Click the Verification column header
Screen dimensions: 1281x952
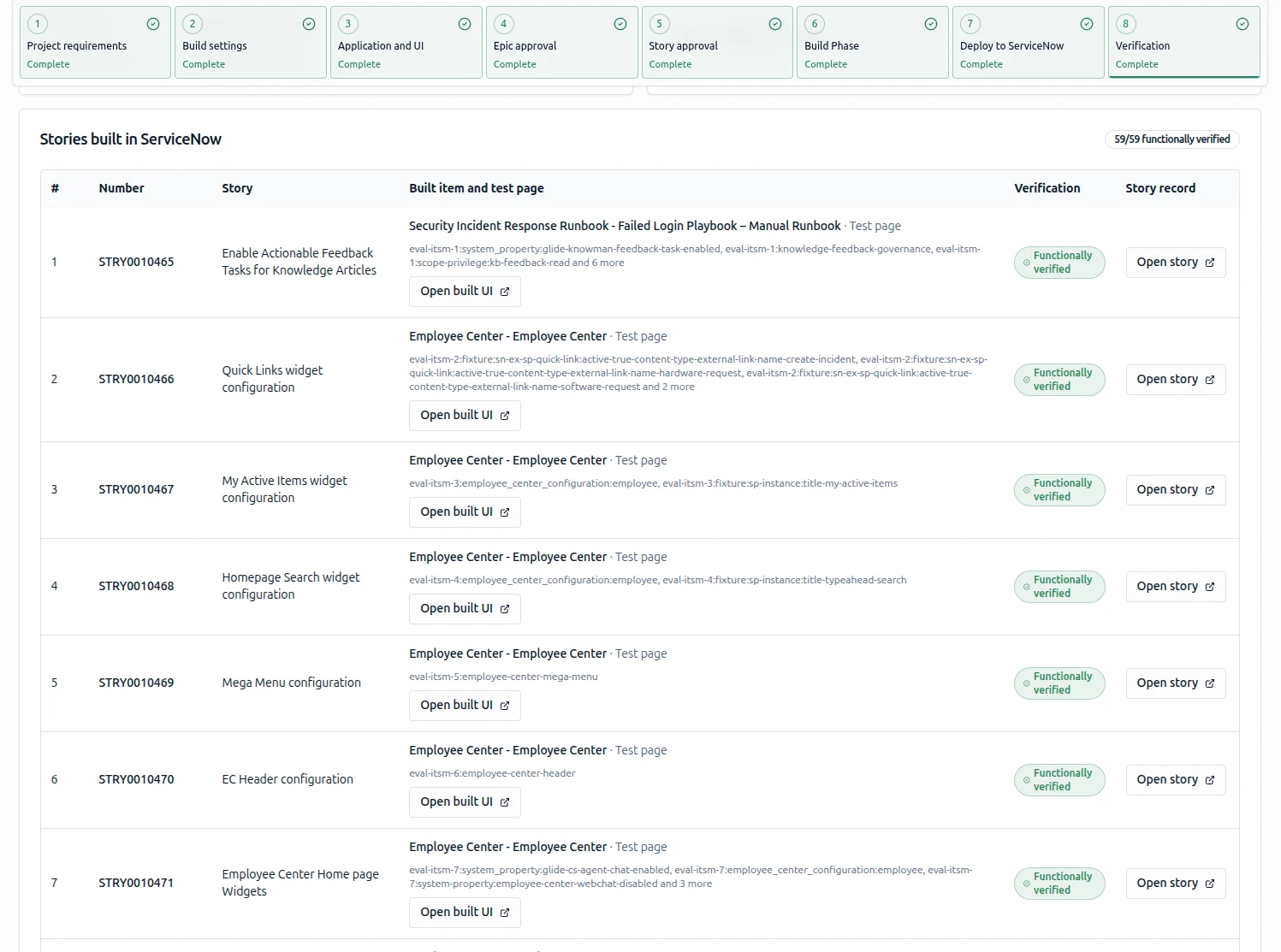(1047, 189)
